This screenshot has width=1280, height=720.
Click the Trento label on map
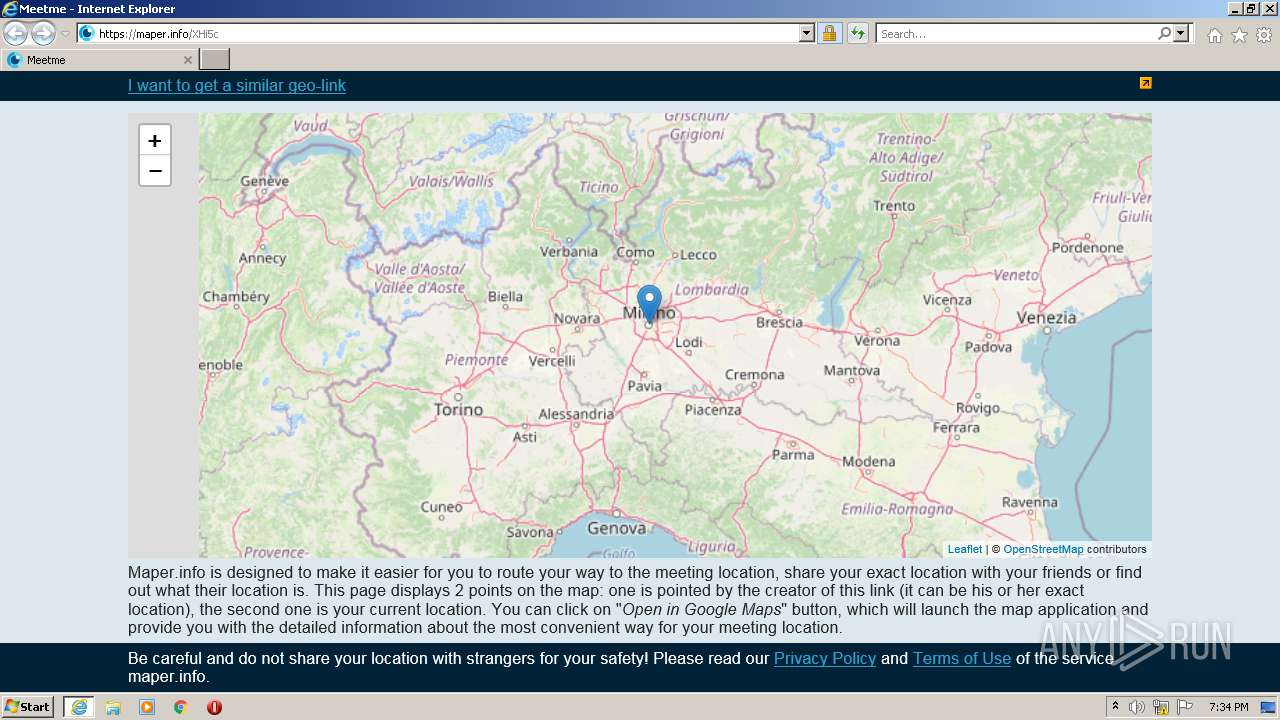click(x=894, y=205)
